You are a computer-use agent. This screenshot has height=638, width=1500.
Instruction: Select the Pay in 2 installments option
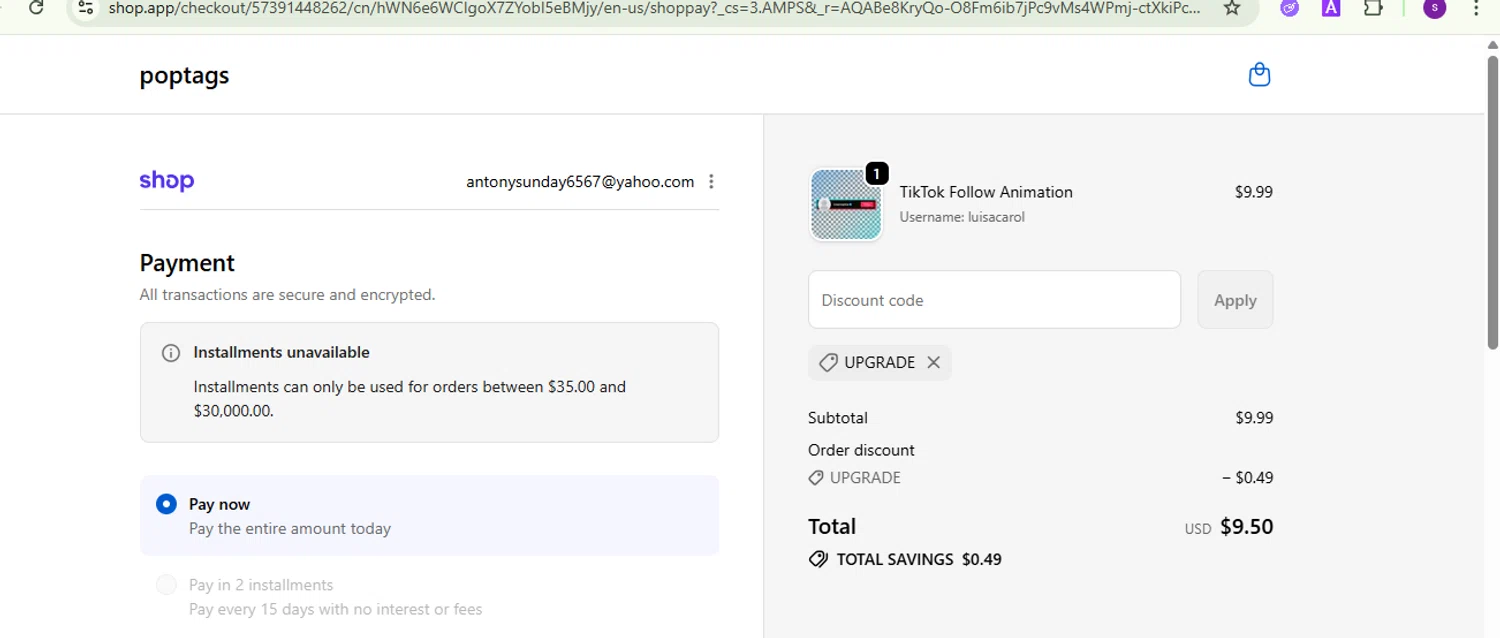(166, 585)
